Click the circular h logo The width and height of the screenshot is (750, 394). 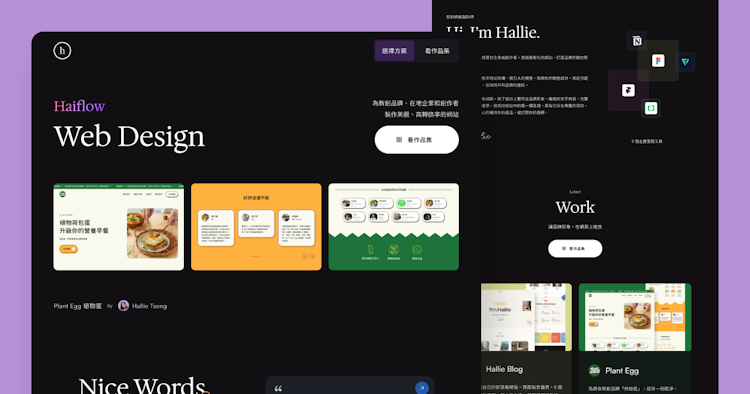(x=62, y=51)
